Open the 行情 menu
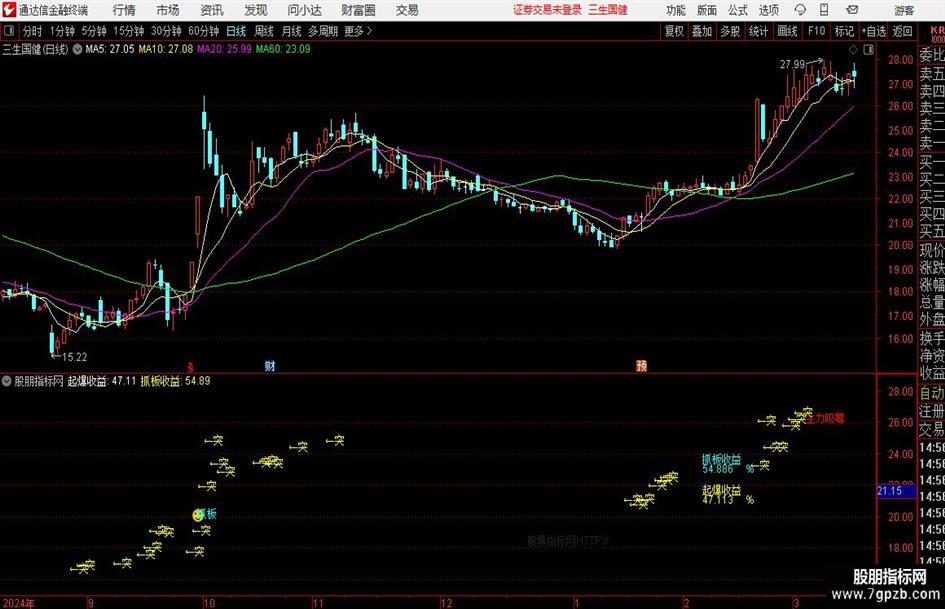Image resolution: width=945 pixels, height=609 pixels. click(x=124, y=10)
